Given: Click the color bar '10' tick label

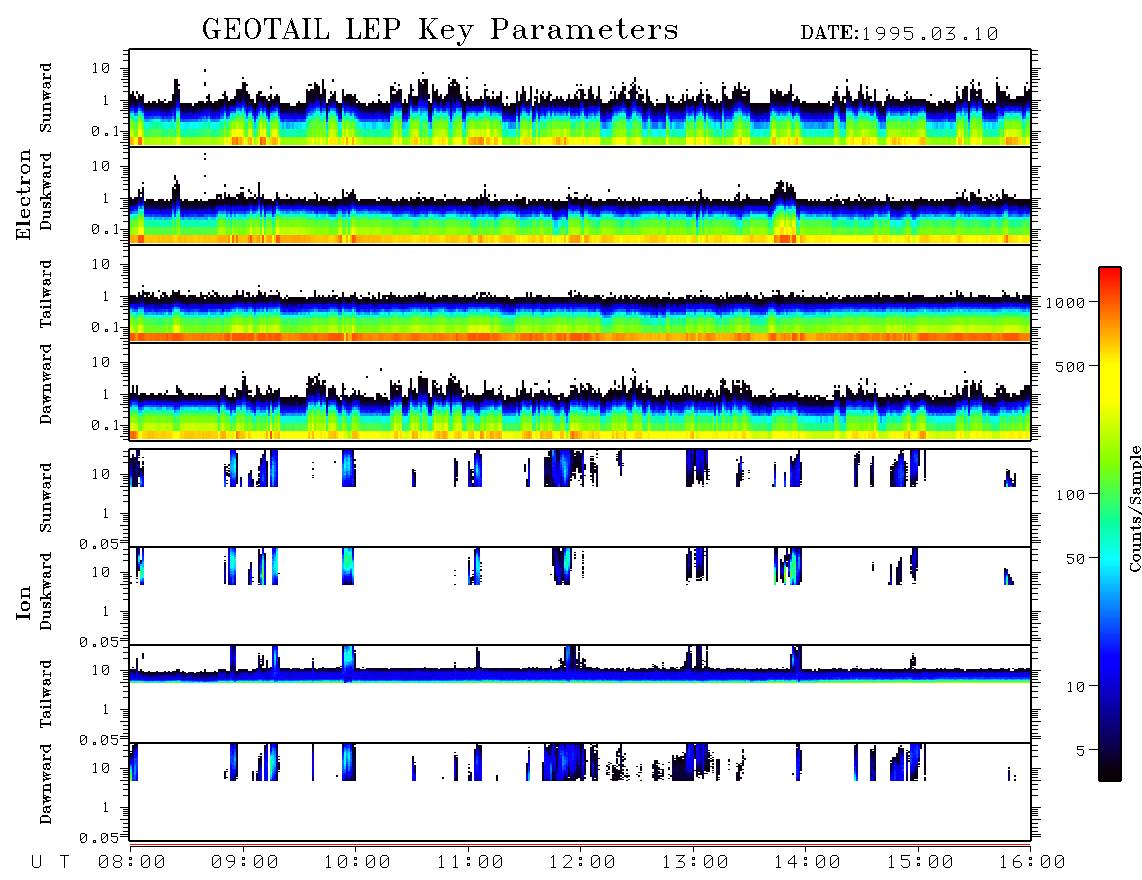Looking at the screenshot, I should click(1075, 686).
